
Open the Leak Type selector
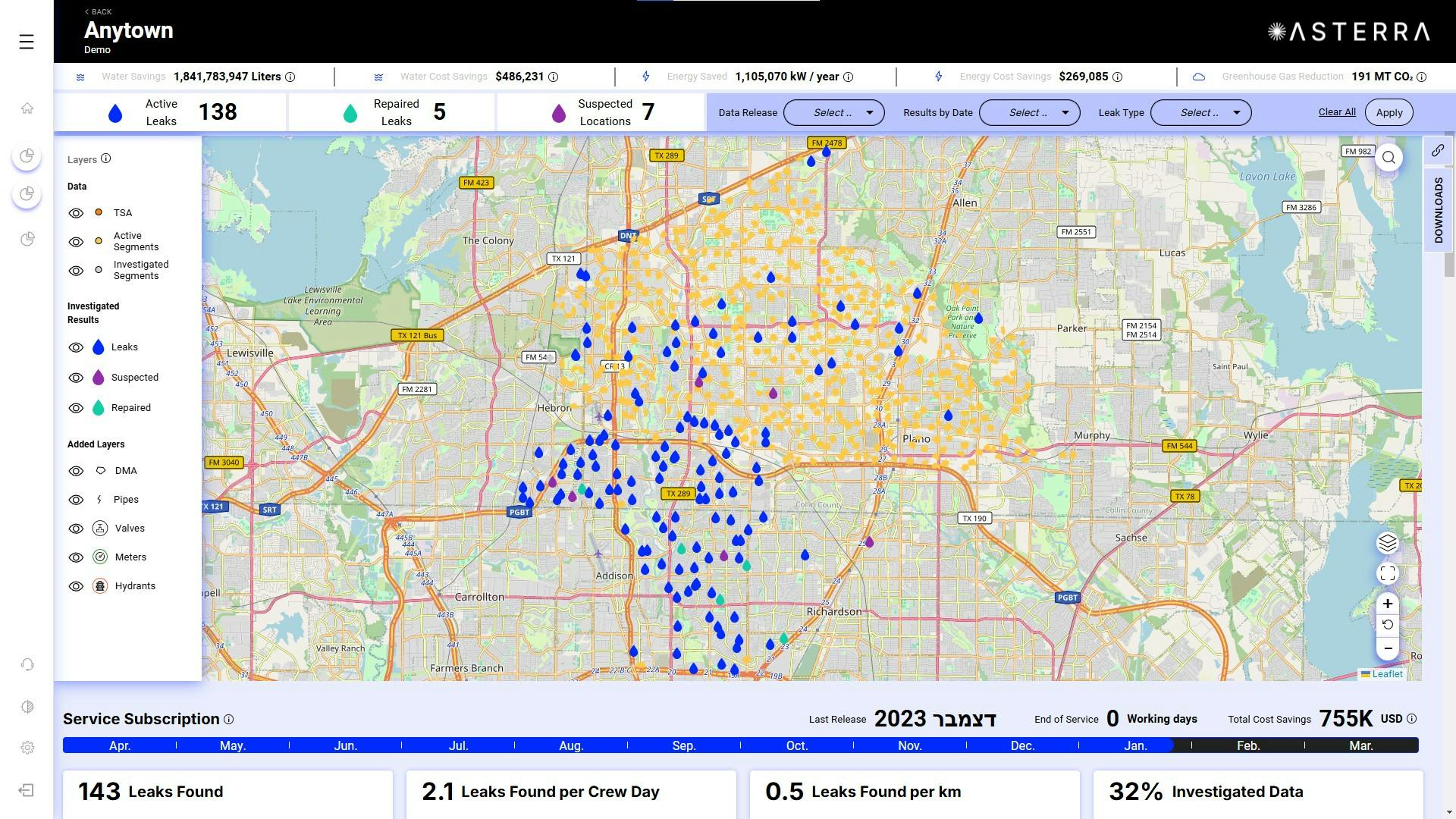(1200, 113)
